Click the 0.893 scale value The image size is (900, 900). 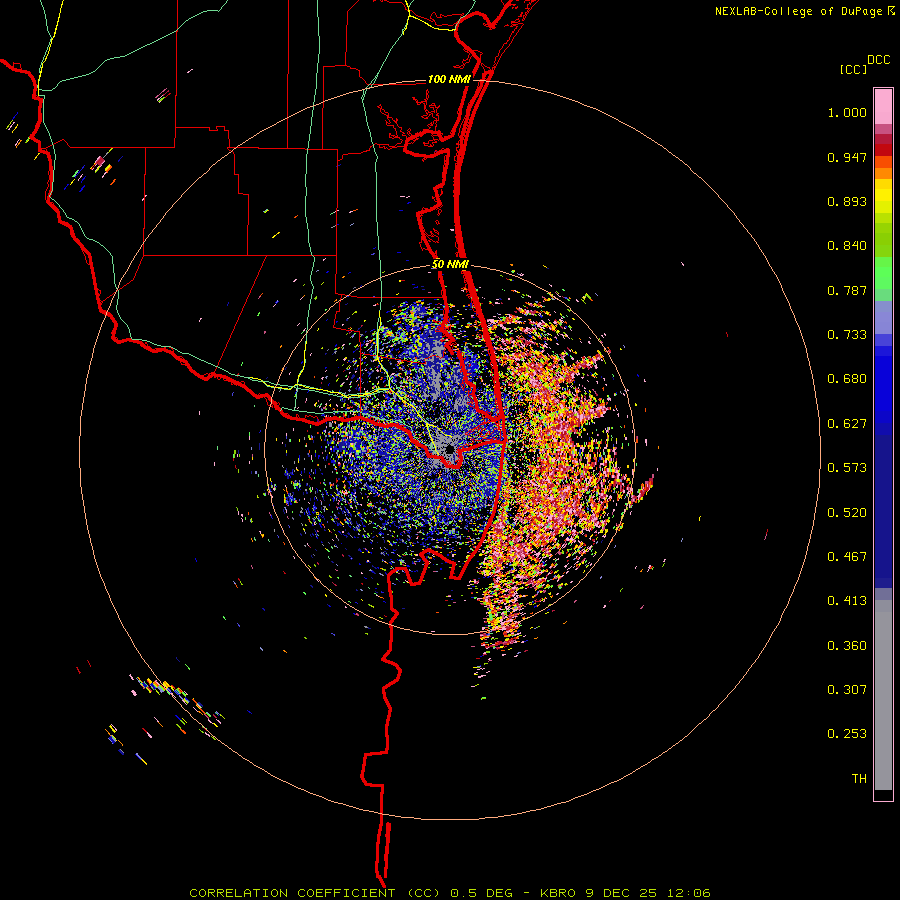847,201
